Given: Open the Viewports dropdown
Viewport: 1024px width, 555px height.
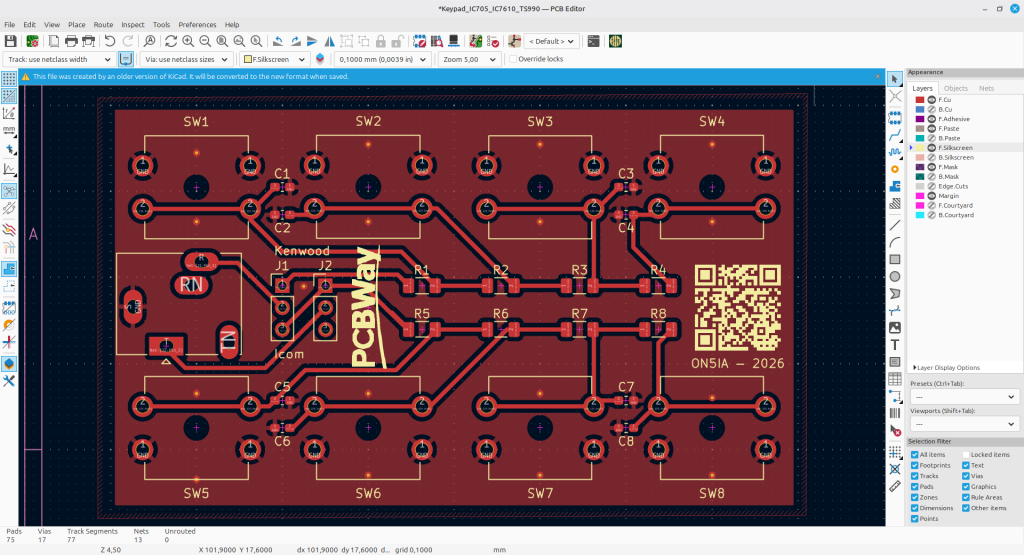Looking at the screenshot, I should coord(964,424).
